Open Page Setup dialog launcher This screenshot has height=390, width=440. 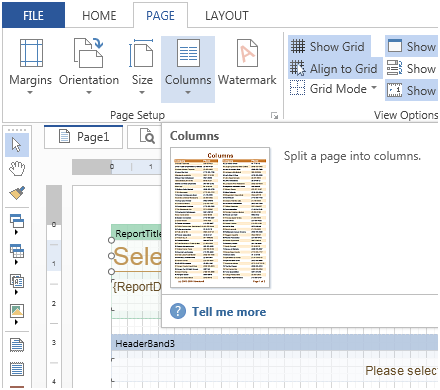[x=274, y=116]
